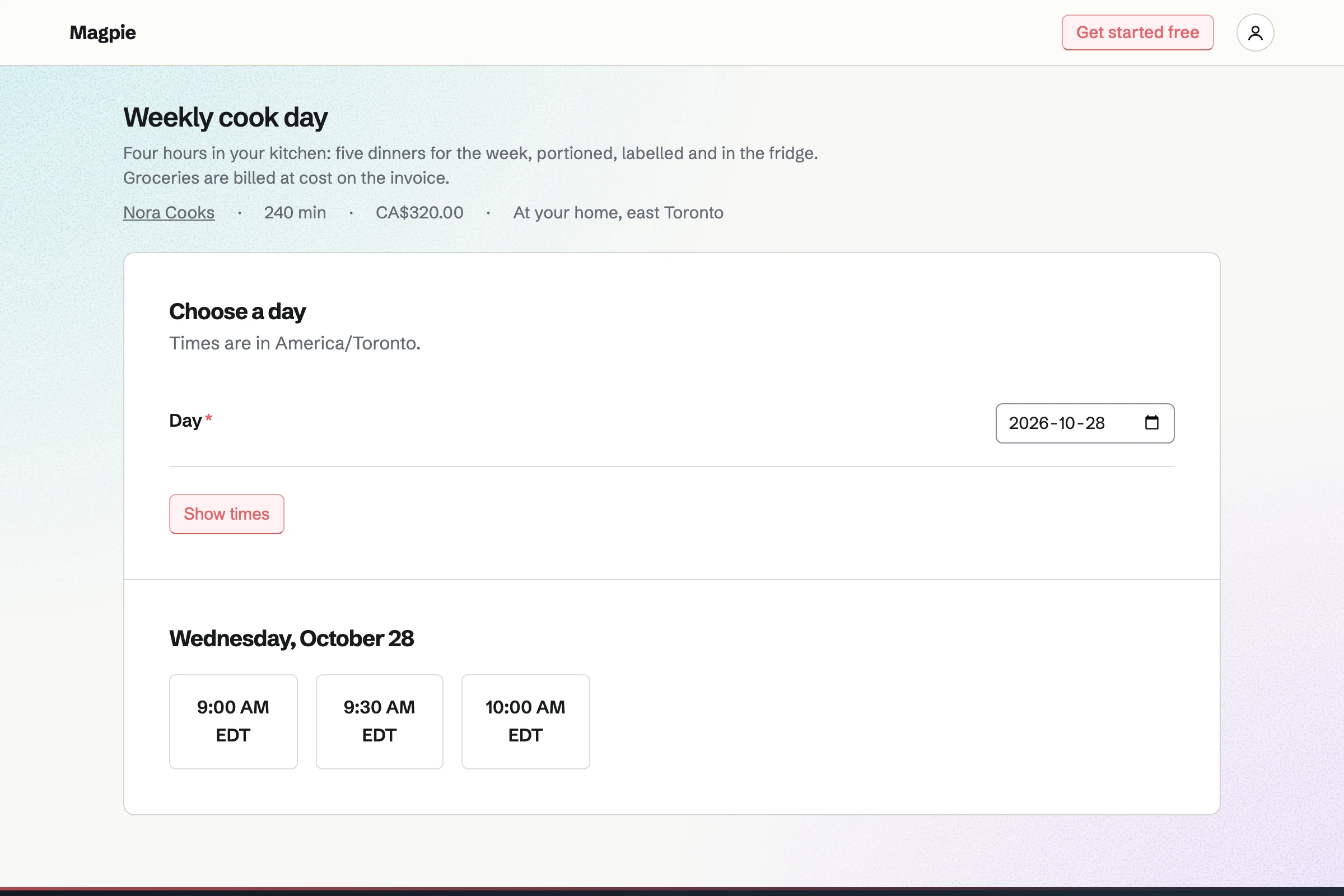Go to the Magpie home logo
The width and height of the screenshot is (1344, 896).
point(103,32)
